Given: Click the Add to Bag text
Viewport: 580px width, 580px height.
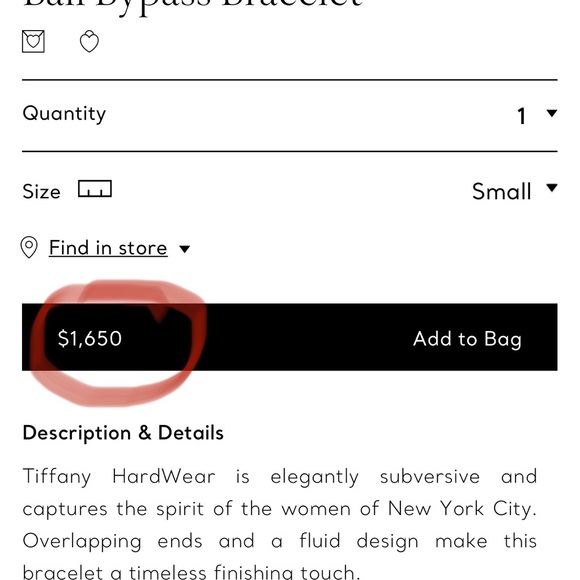Looking at the screenshot, I should click(467, 339).
